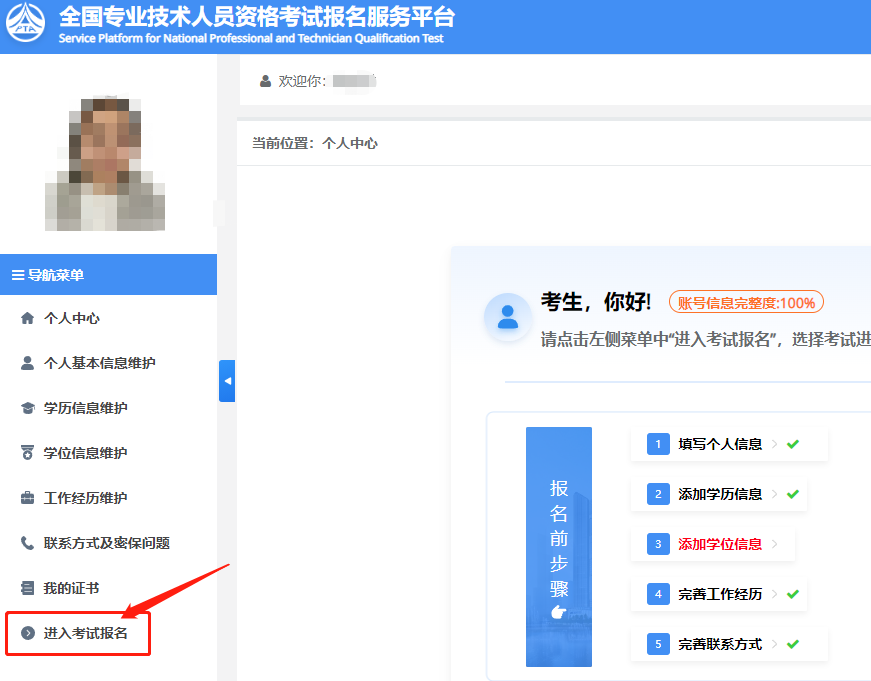Click the home icon beside 个人中心
871x681 pixels.
[27, 319]
